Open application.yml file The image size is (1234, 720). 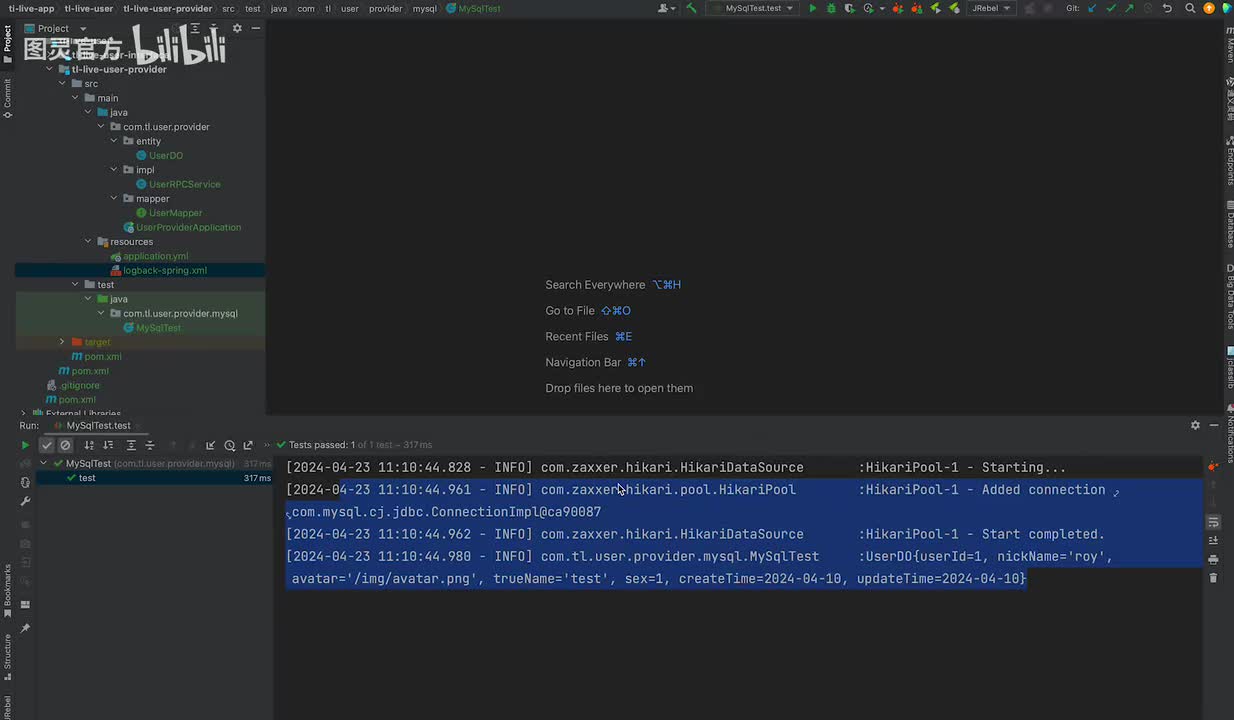pos(156,256)
